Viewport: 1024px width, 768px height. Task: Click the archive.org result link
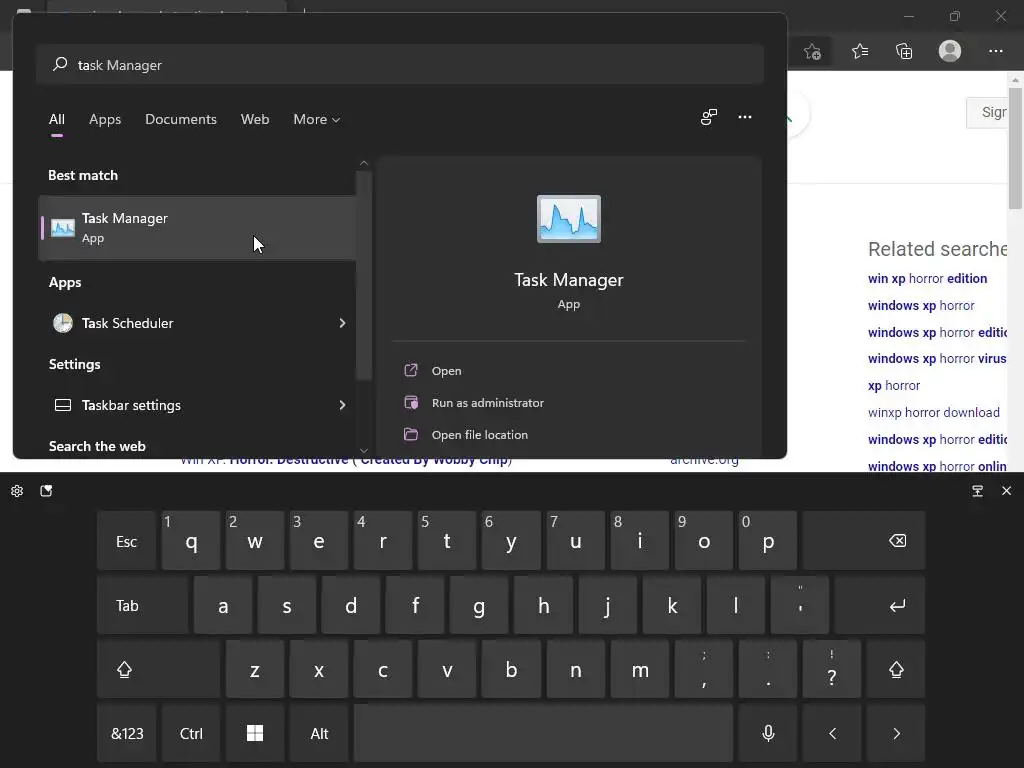tap(704, 462)
